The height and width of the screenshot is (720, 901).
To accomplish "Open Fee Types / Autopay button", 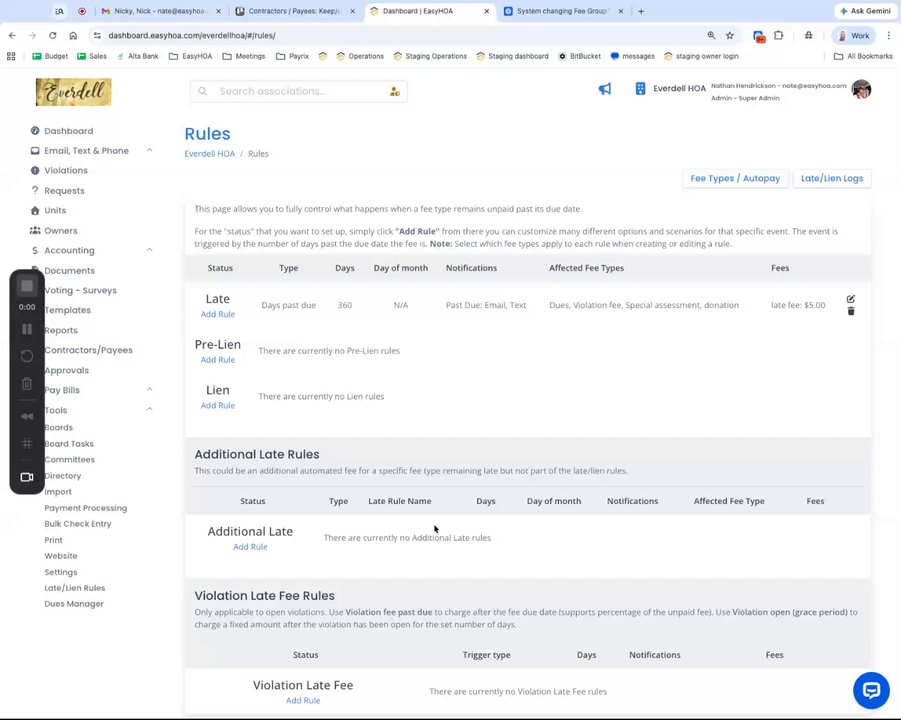I will point(735,179).
